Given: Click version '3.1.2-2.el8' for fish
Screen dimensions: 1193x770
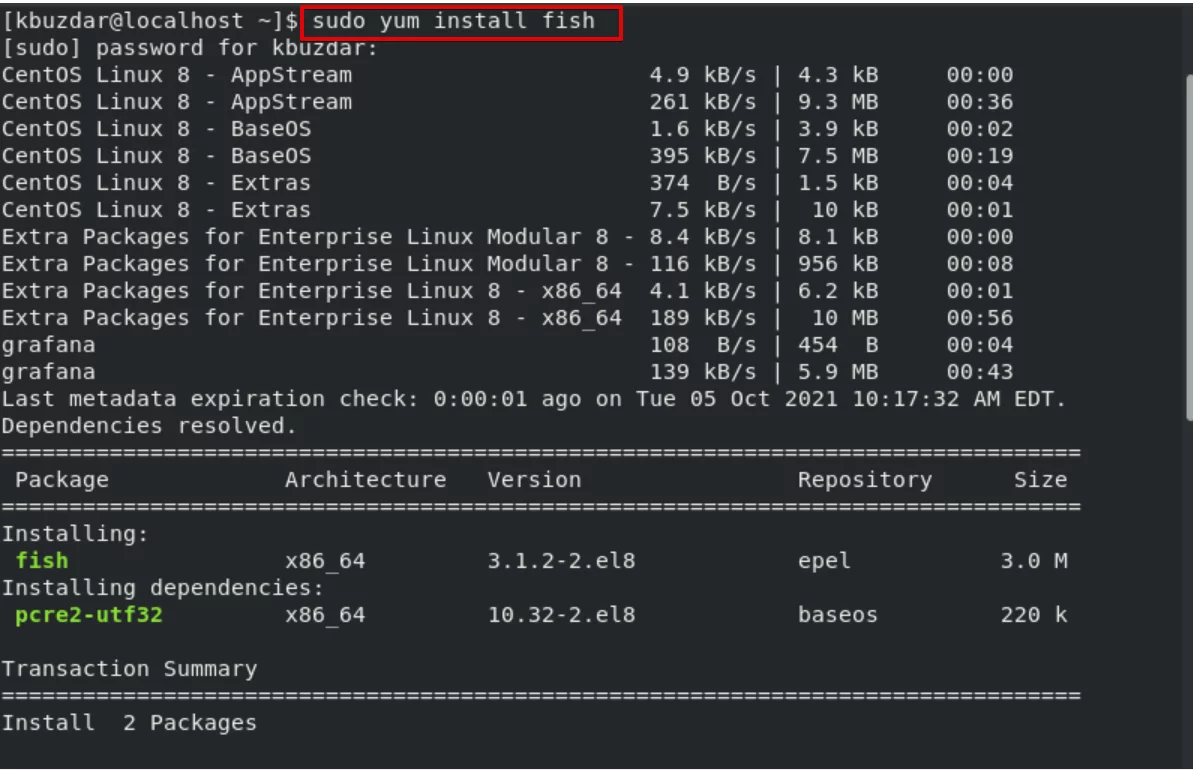Looking at the screenshot, I should tap(562, 561).
